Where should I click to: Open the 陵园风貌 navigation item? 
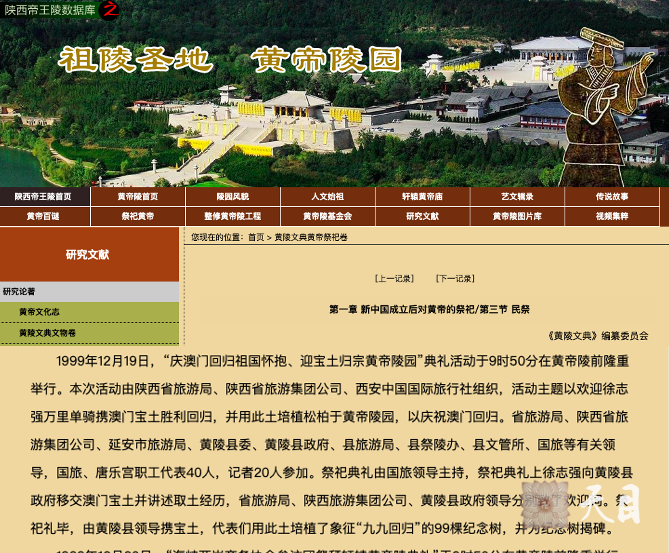click(x=232, y=197)
